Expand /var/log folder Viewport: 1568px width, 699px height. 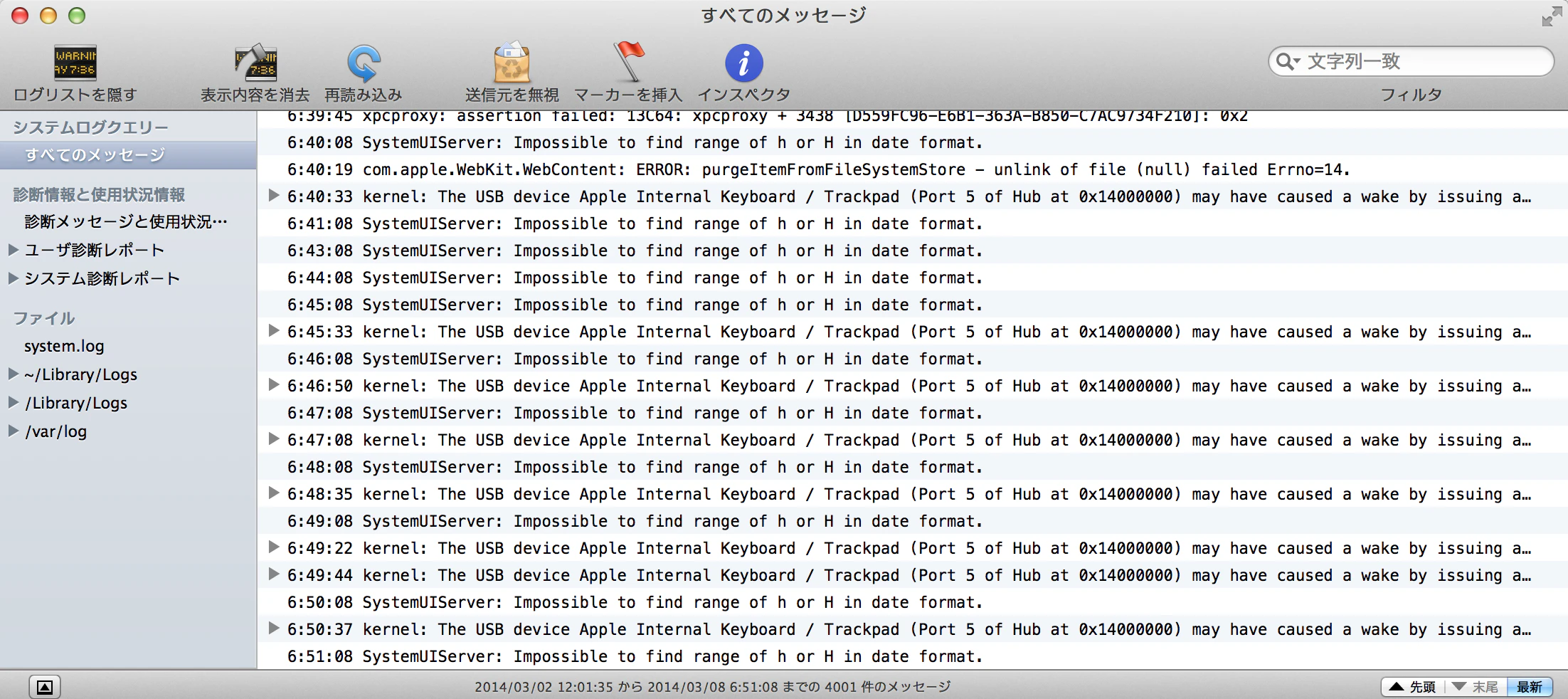click(13, 431)
